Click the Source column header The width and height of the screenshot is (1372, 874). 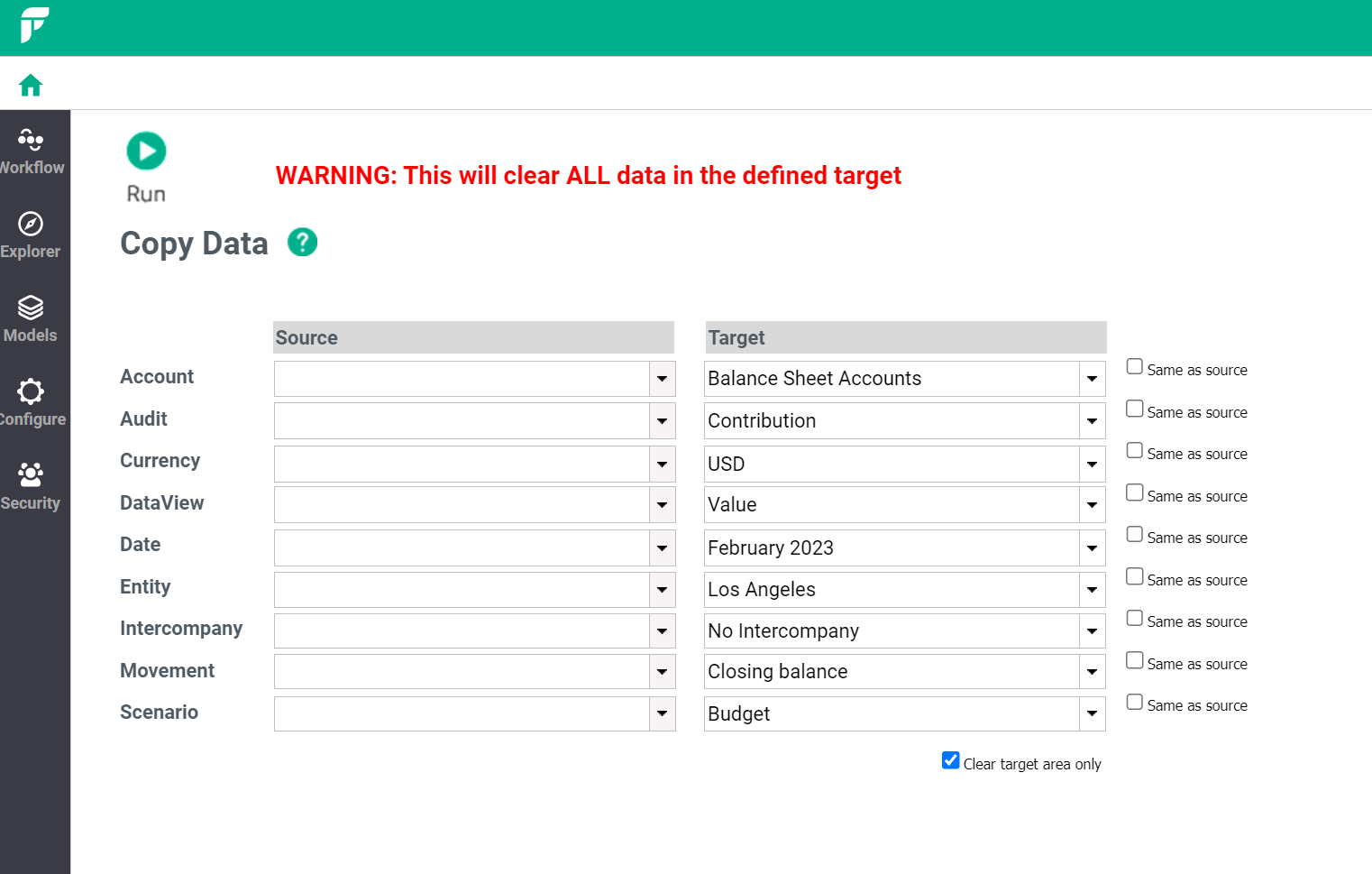point(473,337)
